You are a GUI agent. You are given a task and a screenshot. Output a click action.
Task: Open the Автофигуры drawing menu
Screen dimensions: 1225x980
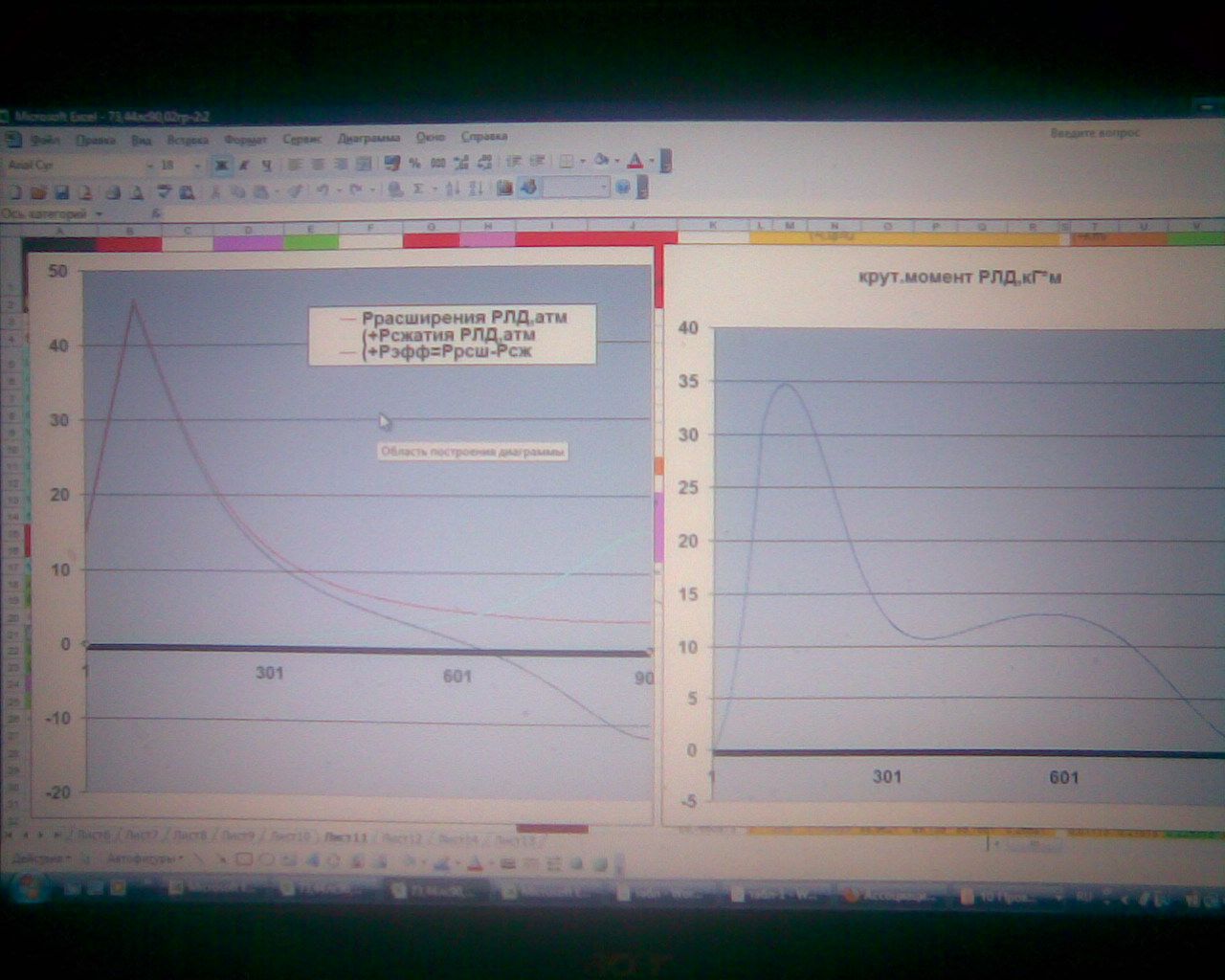pyautogui.click(x=144, y=859)
